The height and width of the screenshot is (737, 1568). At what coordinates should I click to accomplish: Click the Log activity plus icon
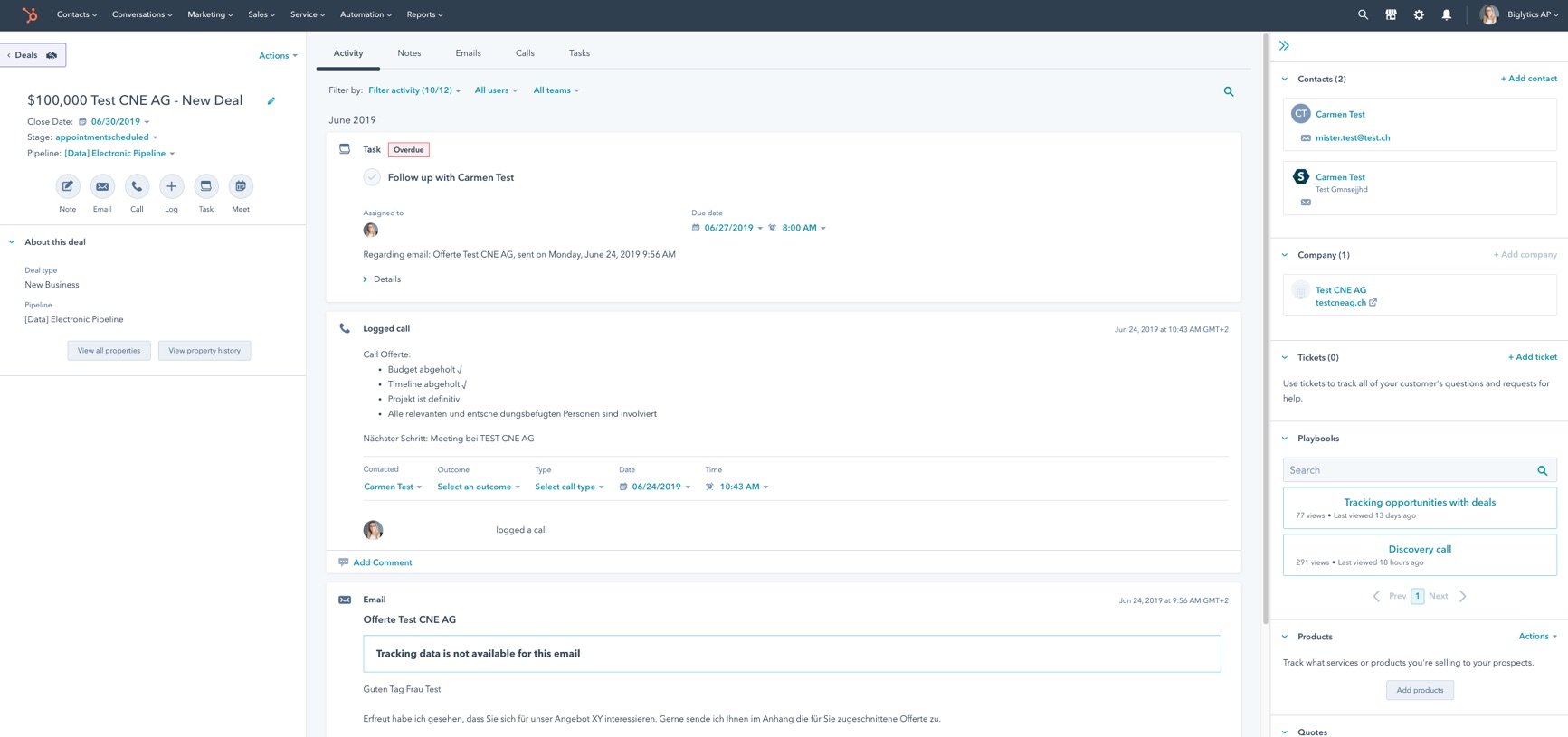tap(171, 186)
